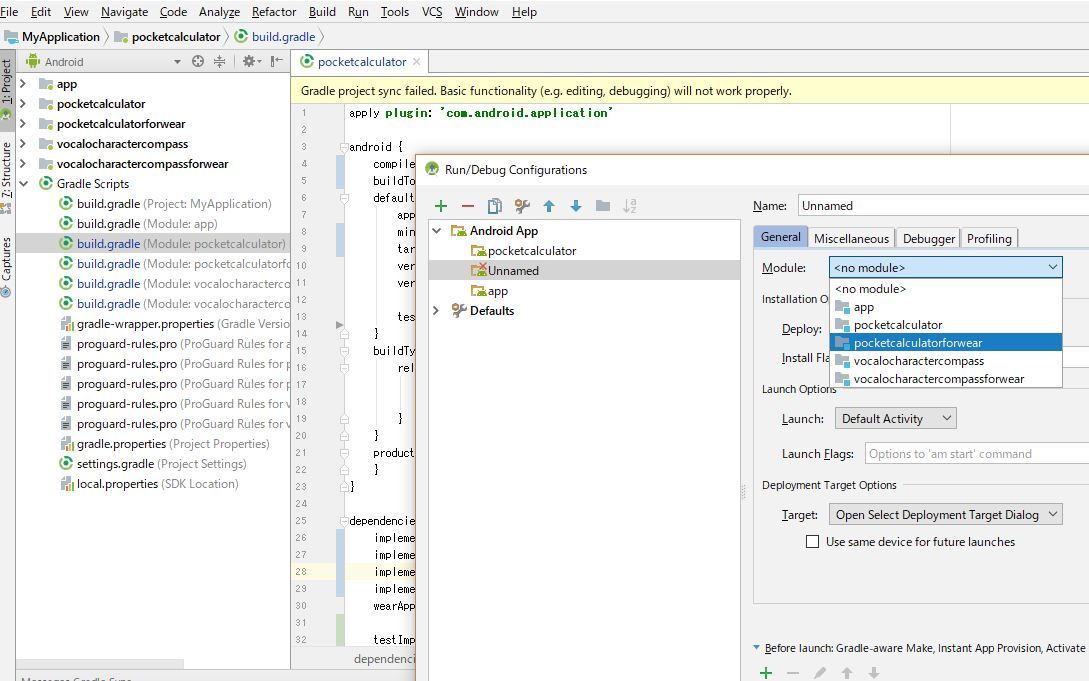1089x681 pixels.
Task: Open the Refactor menu
Action: click(x=273, y=12)
